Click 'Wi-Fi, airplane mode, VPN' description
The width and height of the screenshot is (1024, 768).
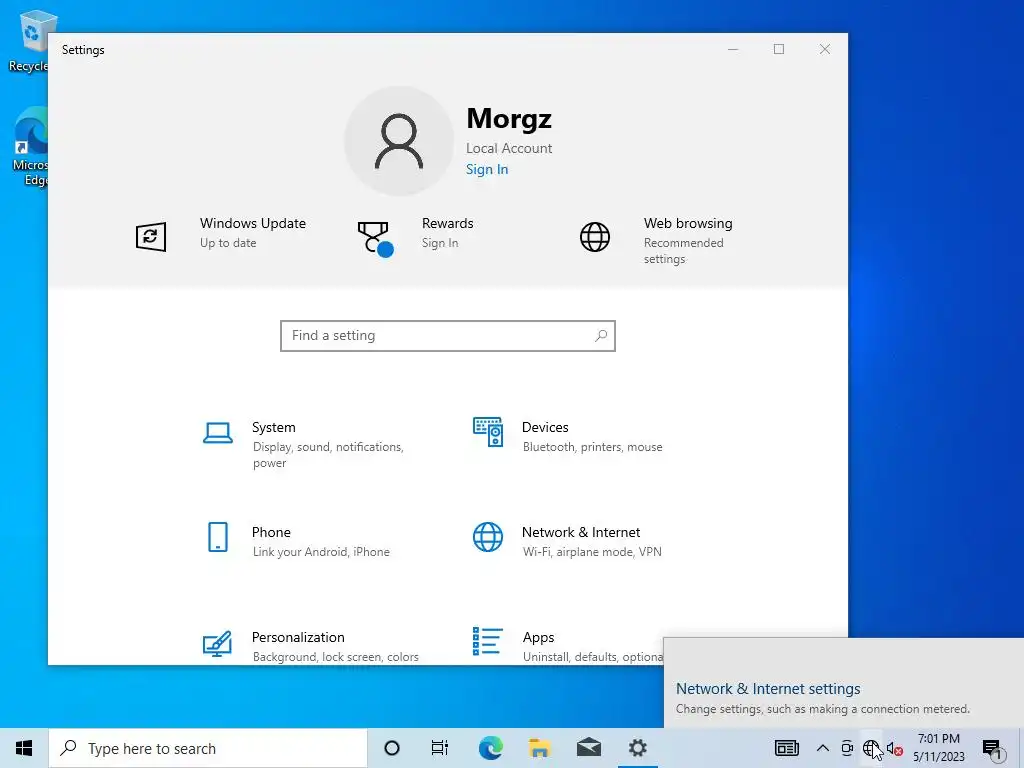click(x=592, y=552)
